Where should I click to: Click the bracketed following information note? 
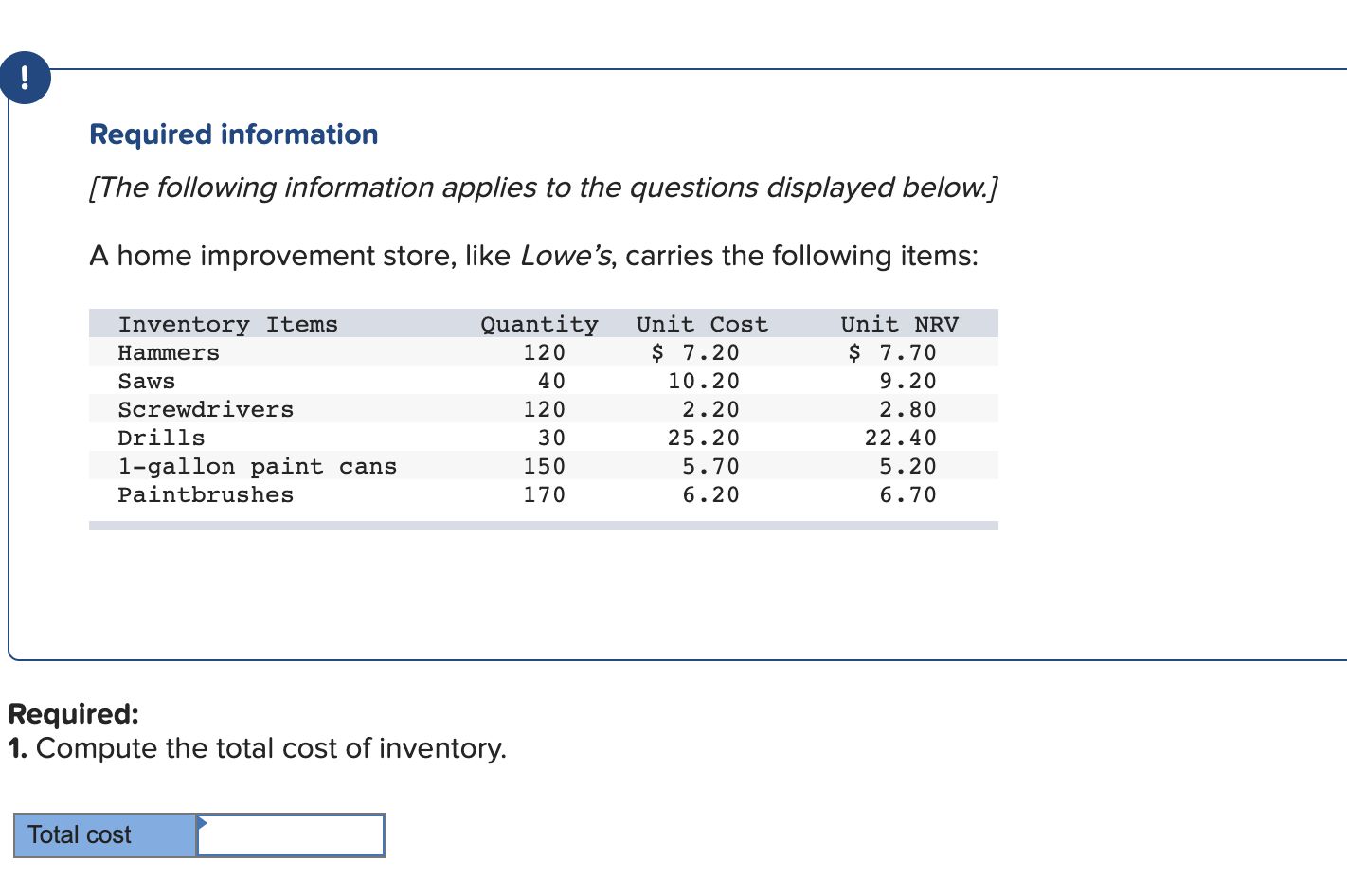pyautogui.click(x=544, y=188)
